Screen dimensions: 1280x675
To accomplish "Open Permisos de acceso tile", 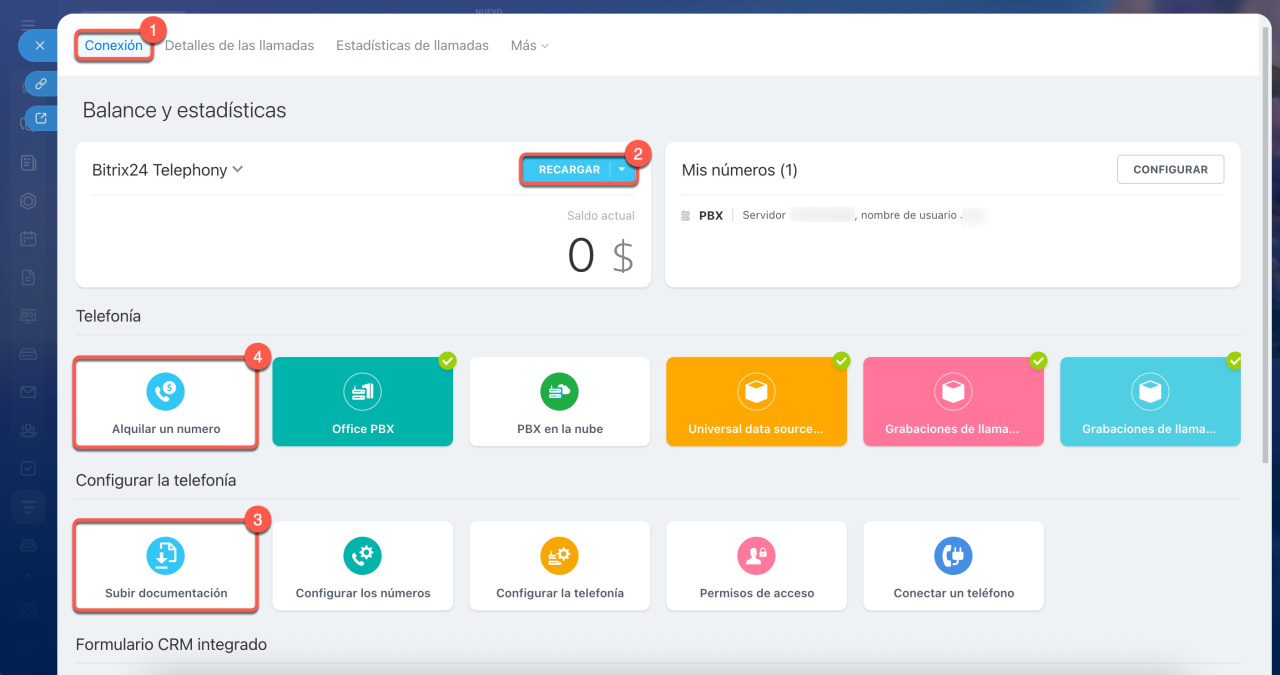I will [x=756, y=566].
